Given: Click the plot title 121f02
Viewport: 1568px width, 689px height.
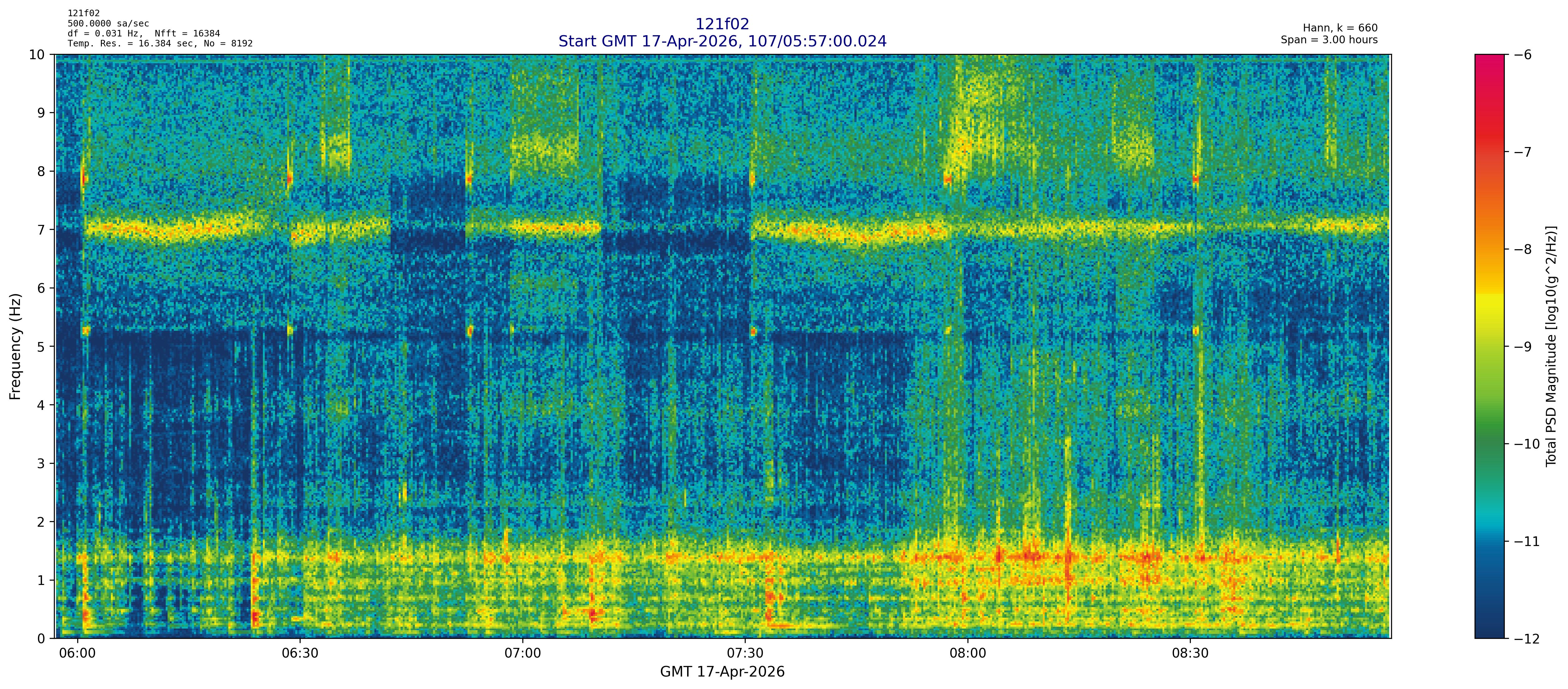Looking at the screenshot, I should pyautogui.click(x=722, y=24).
